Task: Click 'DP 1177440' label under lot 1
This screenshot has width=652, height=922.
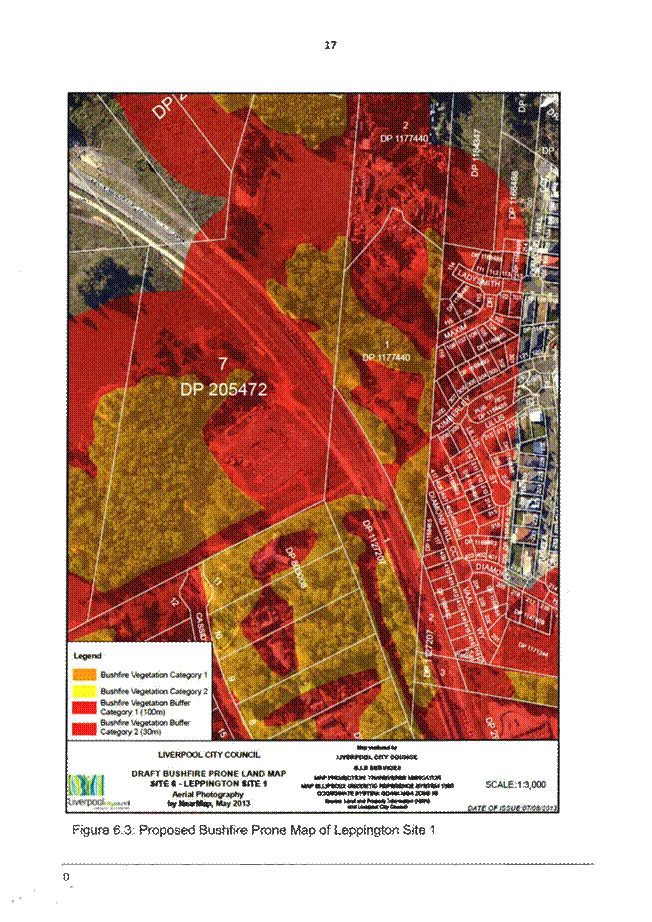Action: (x=386, y=358)
